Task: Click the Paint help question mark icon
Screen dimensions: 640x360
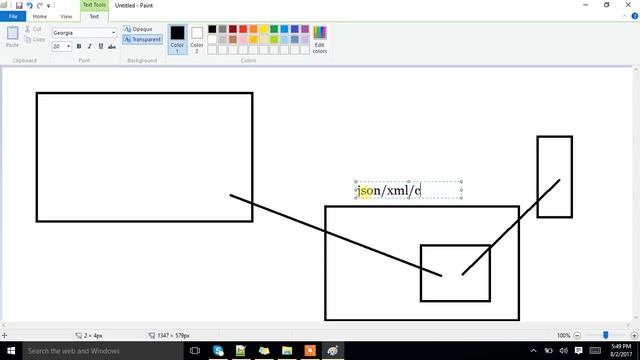Action: [635, 16]
